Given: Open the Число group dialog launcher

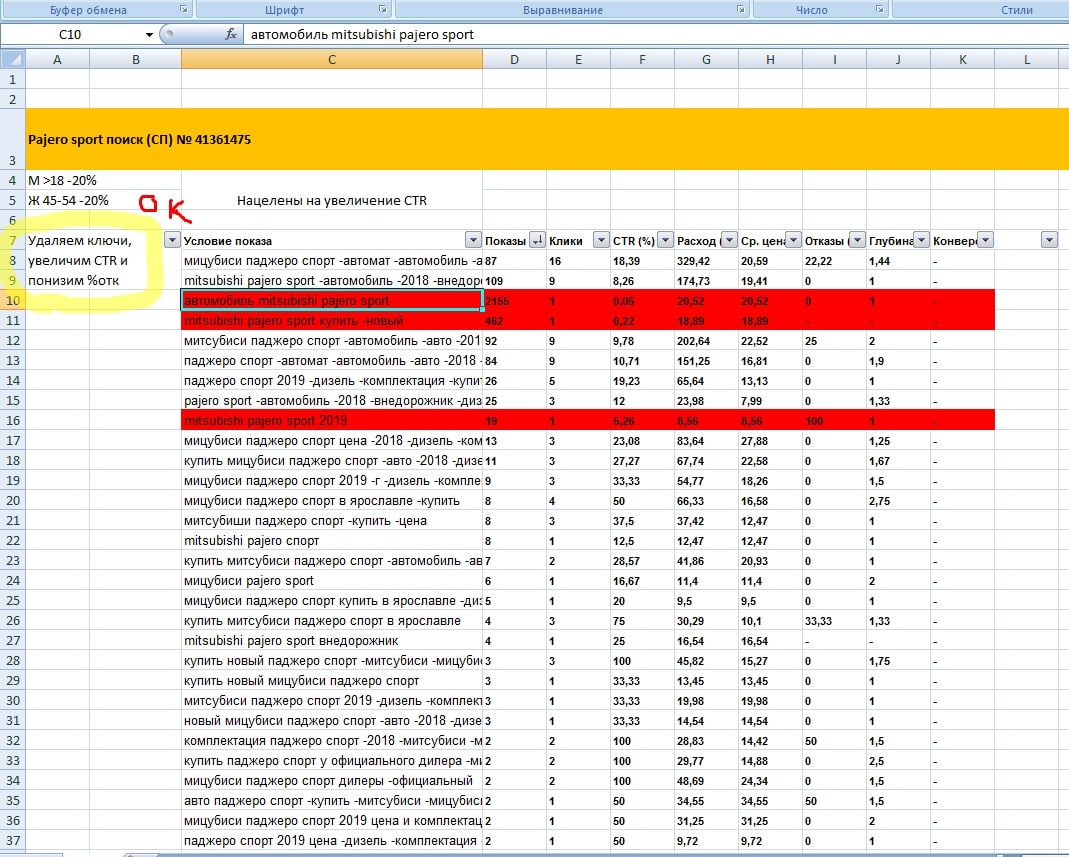Looking at the screenshot, I should (879, 10).
